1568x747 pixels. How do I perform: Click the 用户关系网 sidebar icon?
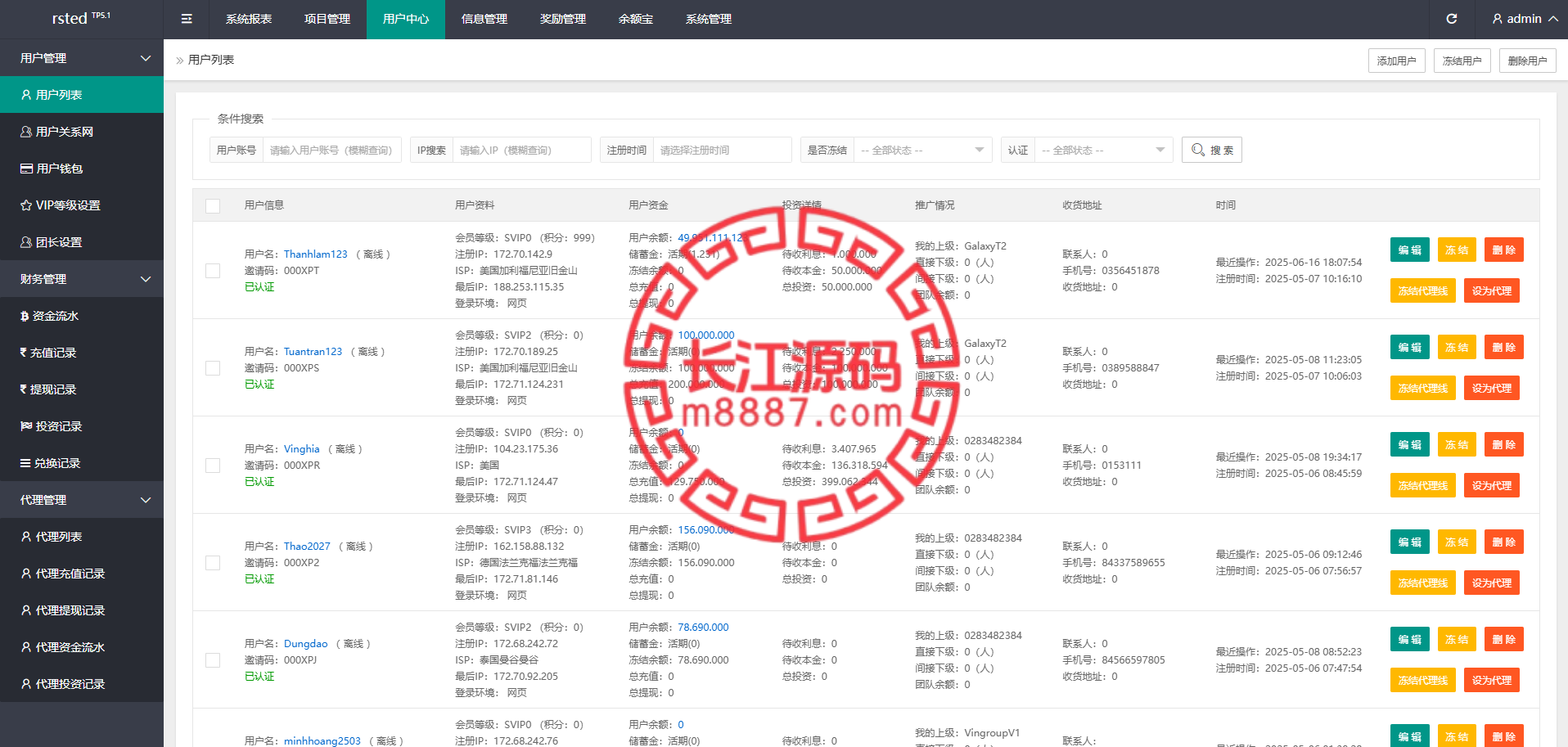(x=26, y=132)
